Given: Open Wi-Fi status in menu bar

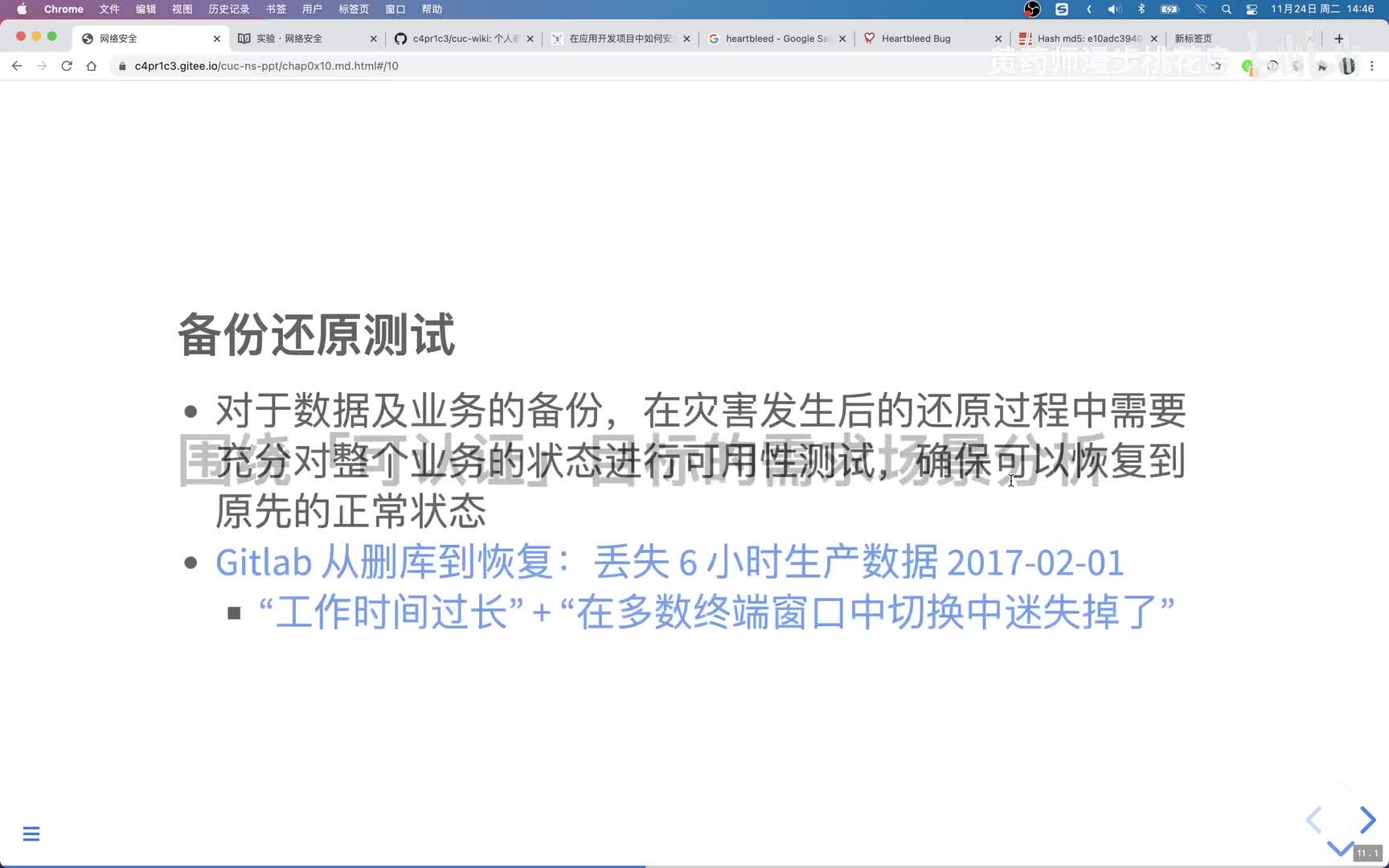Looking at the screenshot, I should pos(1201,9).
